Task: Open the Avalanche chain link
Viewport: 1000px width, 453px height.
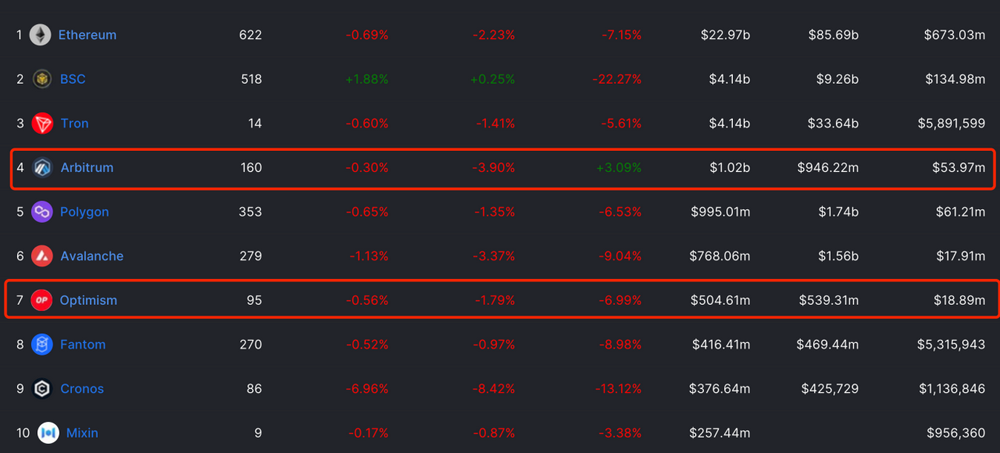Action: click(91, 256)
